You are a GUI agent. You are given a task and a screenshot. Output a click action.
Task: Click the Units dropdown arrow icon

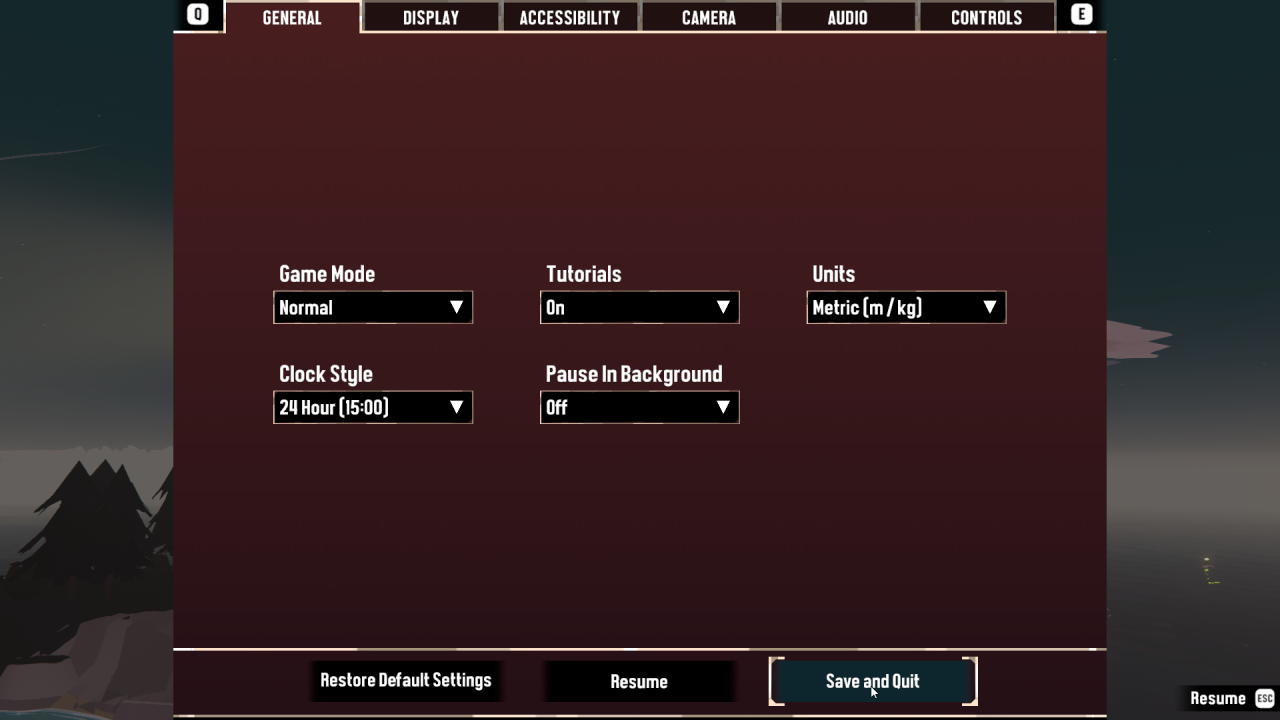point(989,307)
